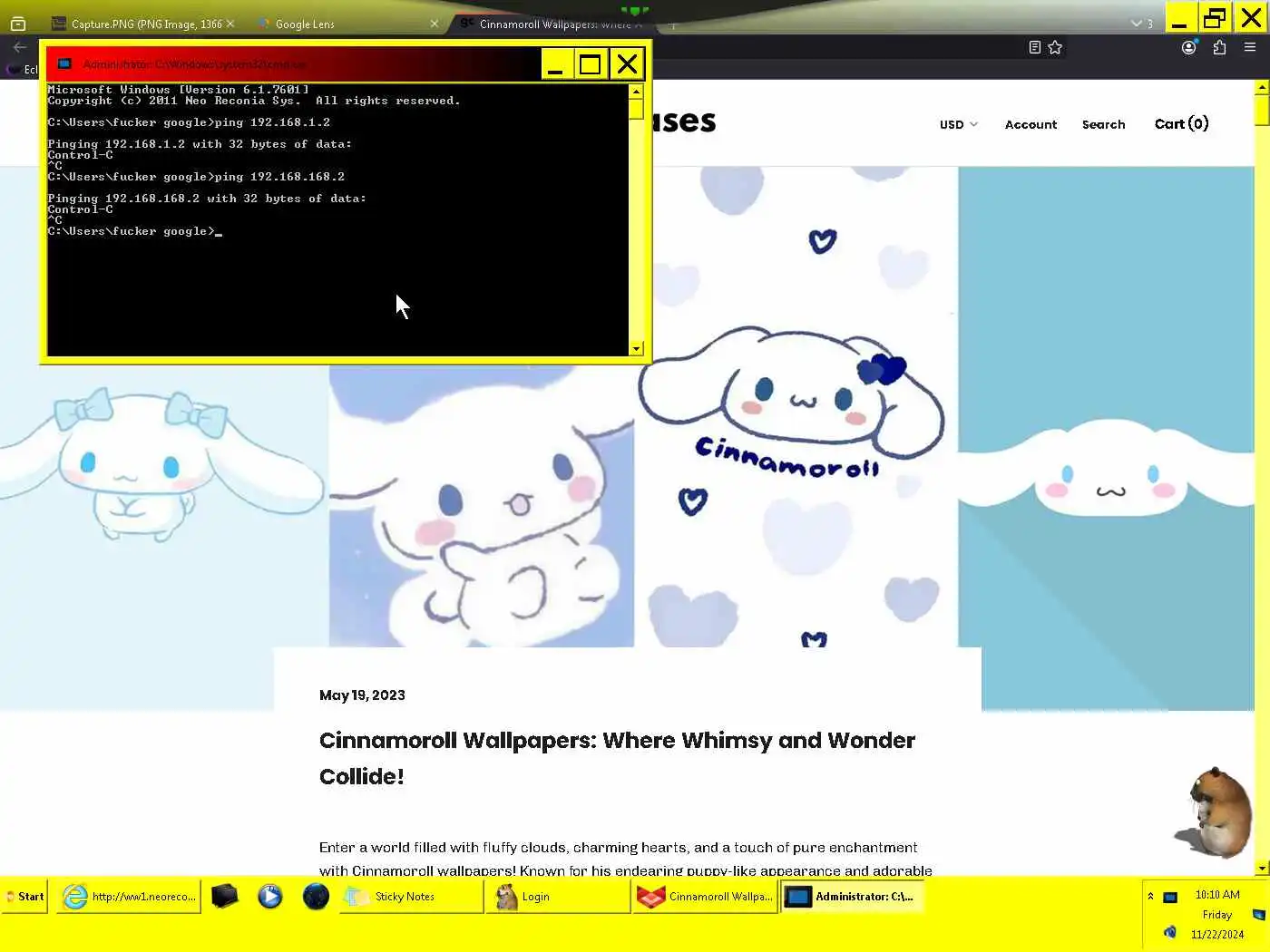Open the browser tab overview icon at top-left
1270x952 pixels.
click(18, 24)
